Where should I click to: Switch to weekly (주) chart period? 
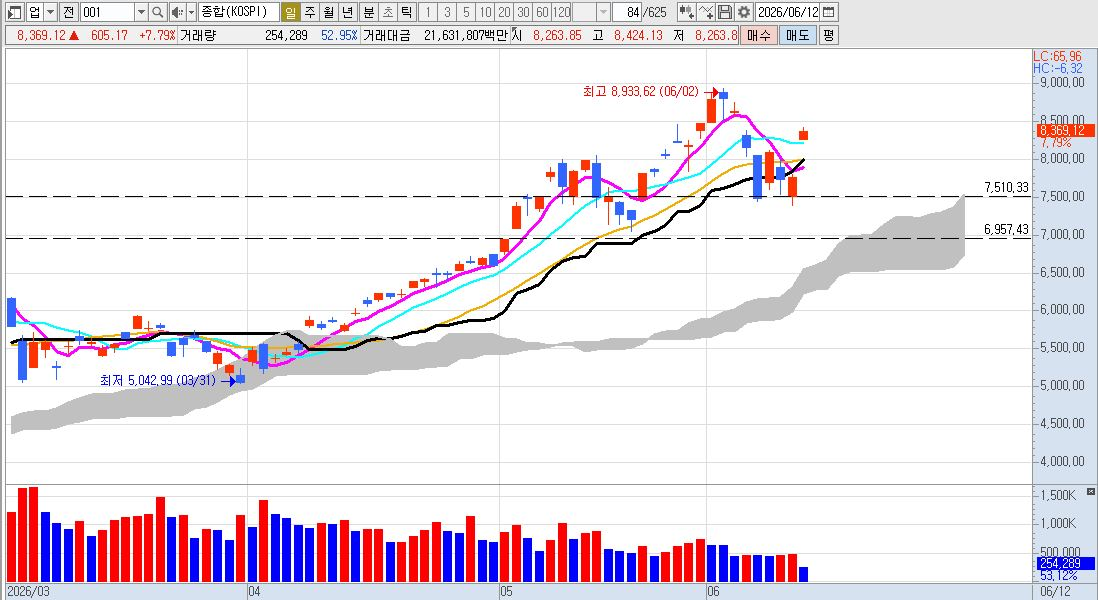310,12
